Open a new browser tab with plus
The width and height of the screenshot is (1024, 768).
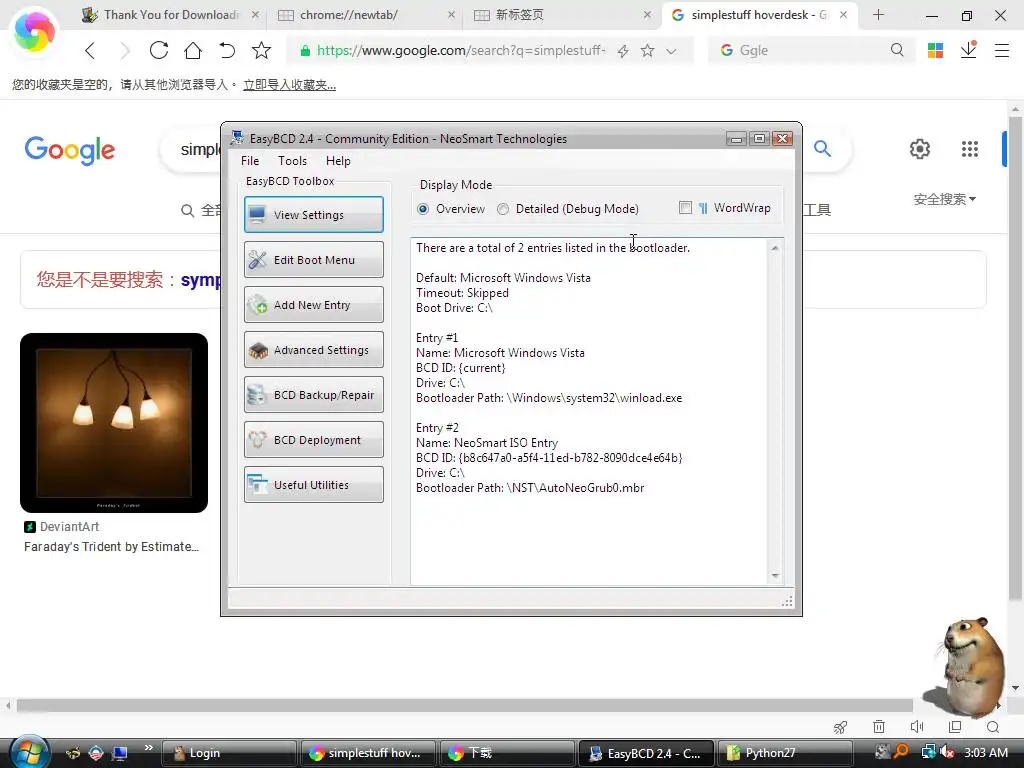coord(878,14)
